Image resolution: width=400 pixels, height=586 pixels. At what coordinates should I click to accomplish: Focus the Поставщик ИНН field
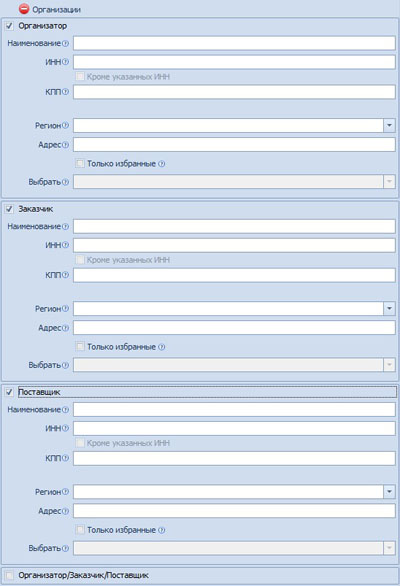click(x=234, y=428)
